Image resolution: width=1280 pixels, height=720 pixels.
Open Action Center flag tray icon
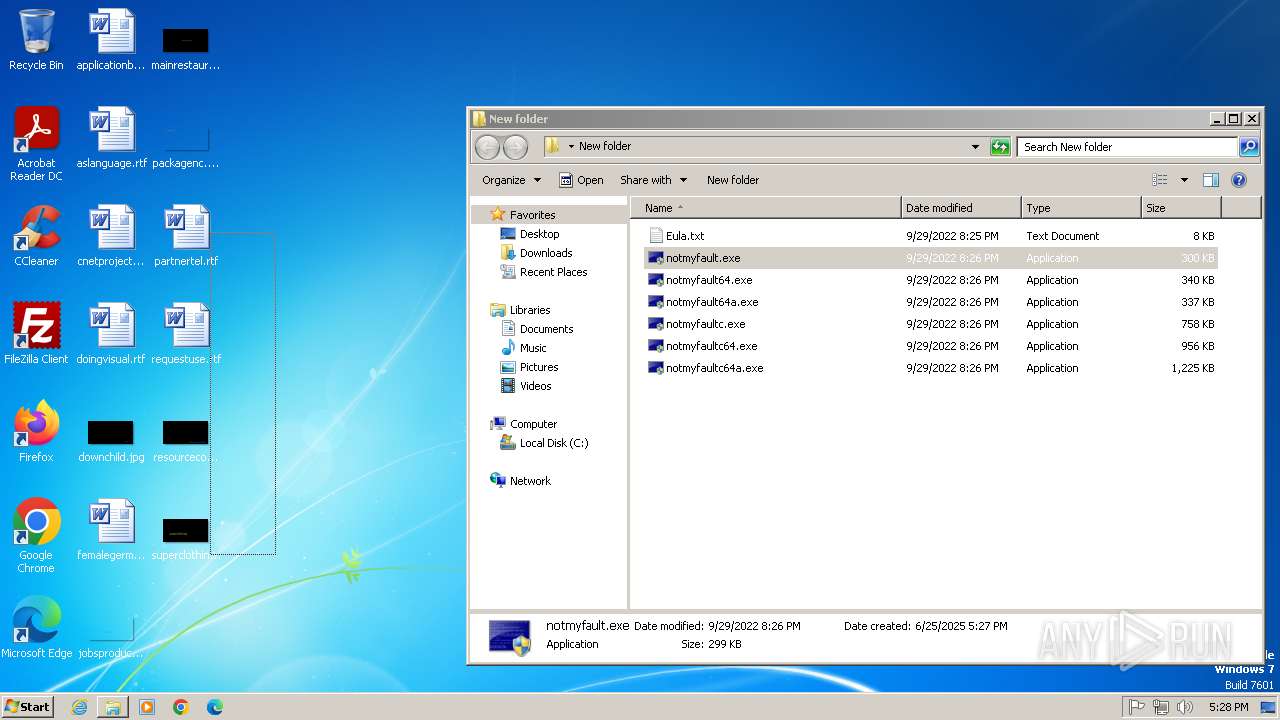tap(1137, 707)
